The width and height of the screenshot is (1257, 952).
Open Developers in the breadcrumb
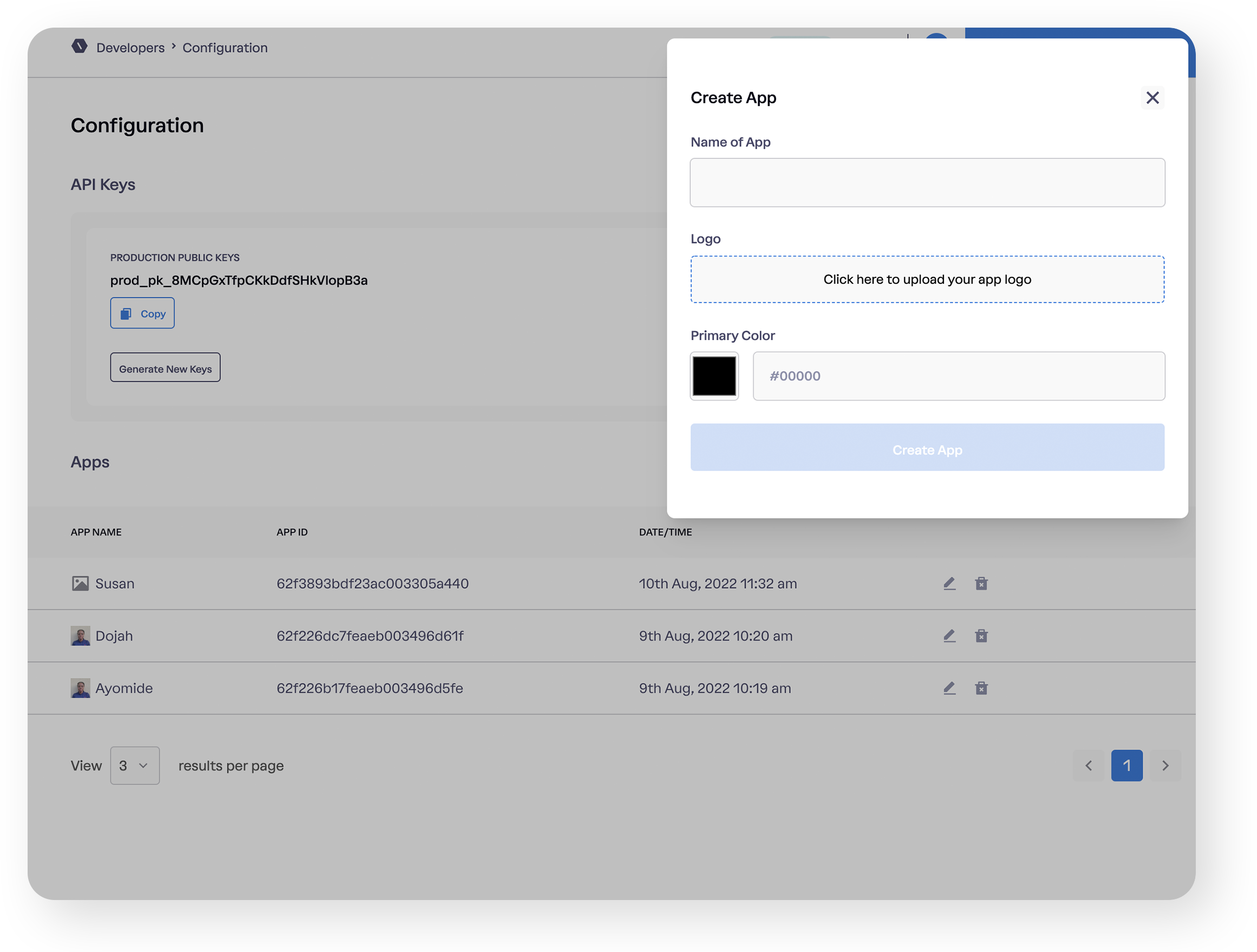click(x=130, y=48)
